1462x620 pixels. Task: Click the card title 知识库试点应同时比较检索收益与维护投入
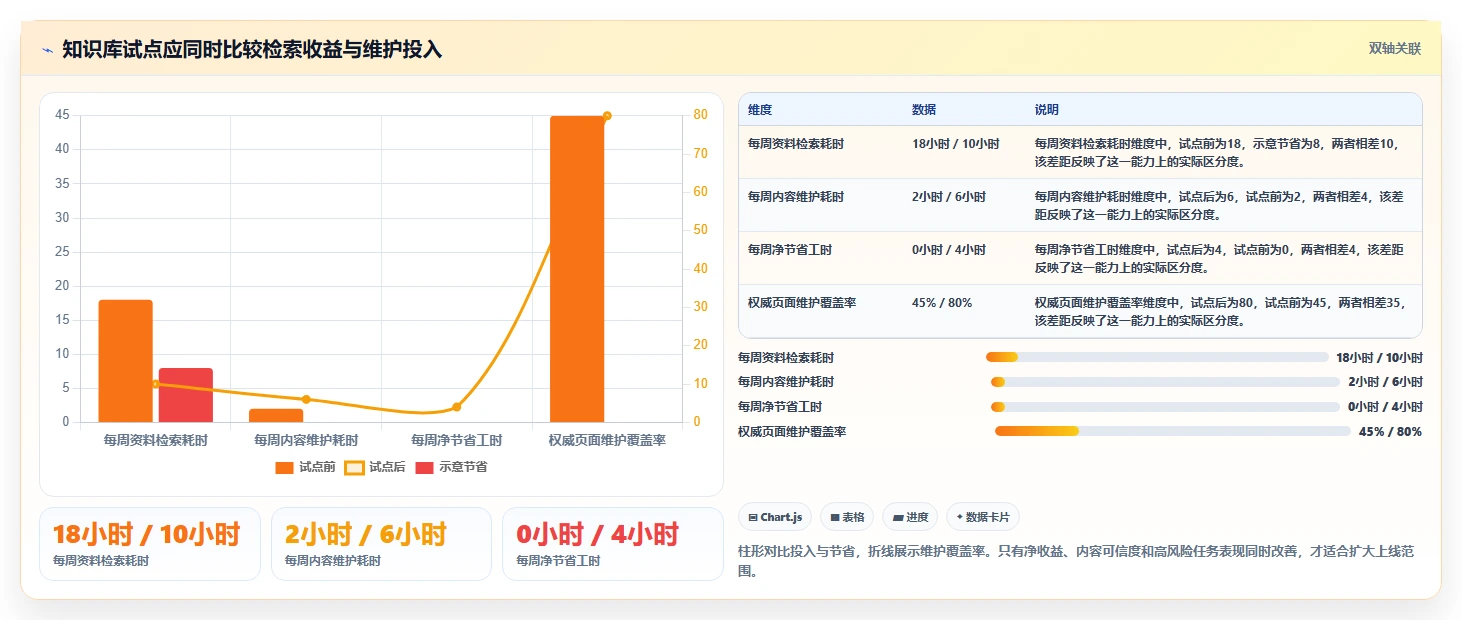(252, 50)
